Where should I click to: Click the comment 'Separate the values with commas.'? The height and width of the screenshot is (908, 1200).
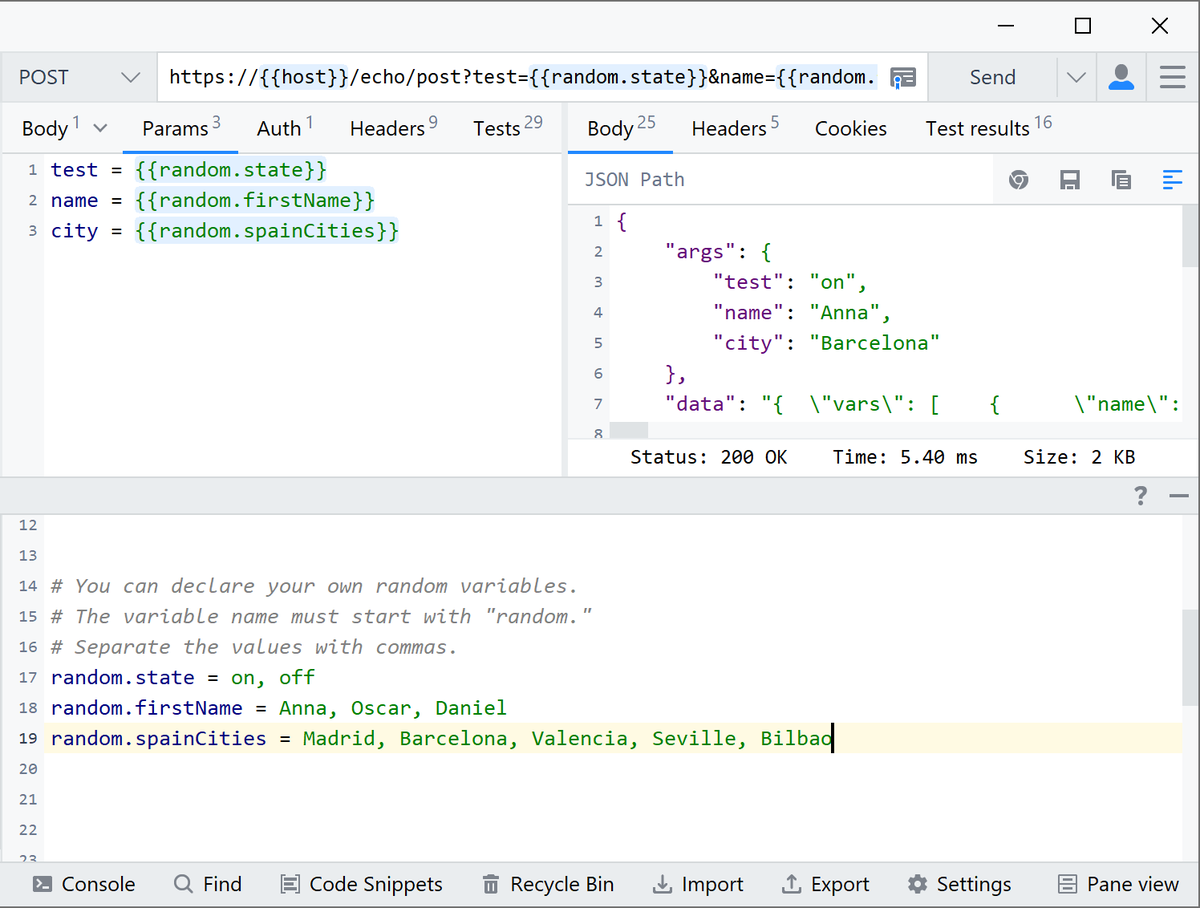(x=265, y=647)
